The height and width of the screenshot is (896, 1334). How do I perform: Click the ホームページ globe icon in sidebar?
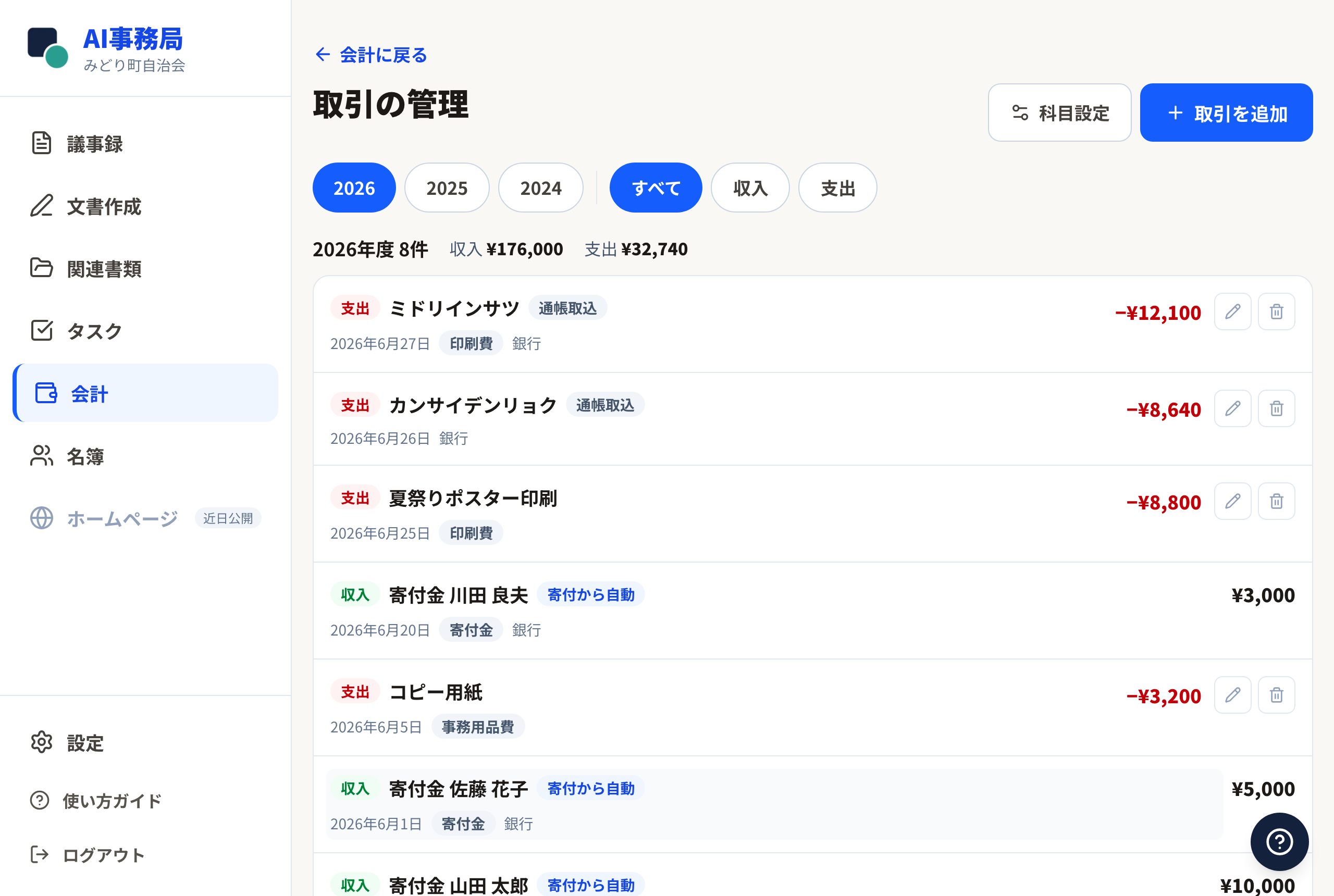pyautogui.click(x=42, y=518)
